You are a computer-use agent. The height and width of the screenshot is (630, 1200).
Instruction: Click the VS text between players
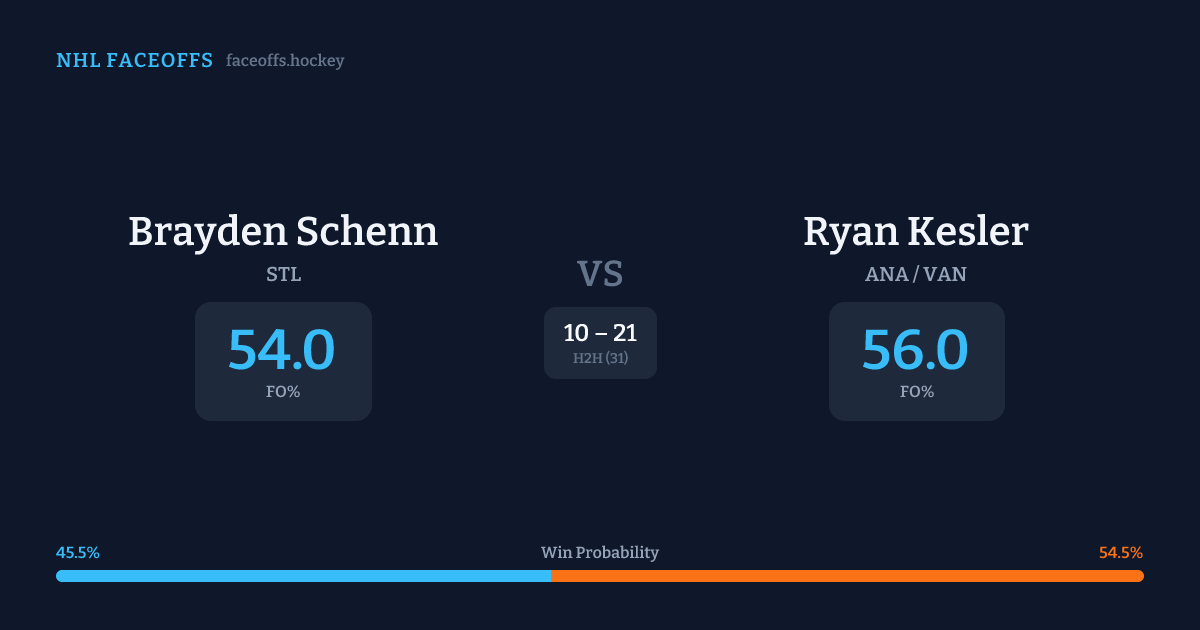600,274
